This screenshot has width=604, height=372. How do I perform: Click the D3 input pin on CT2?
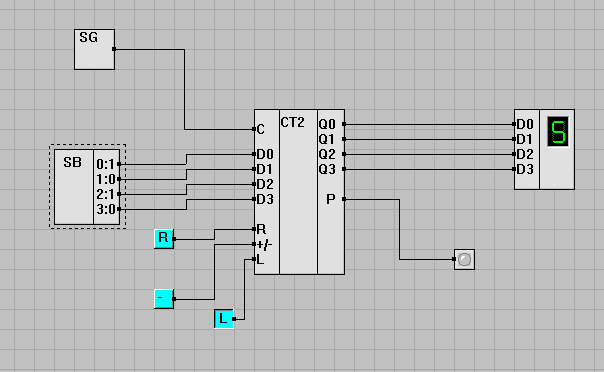(254, 199)
